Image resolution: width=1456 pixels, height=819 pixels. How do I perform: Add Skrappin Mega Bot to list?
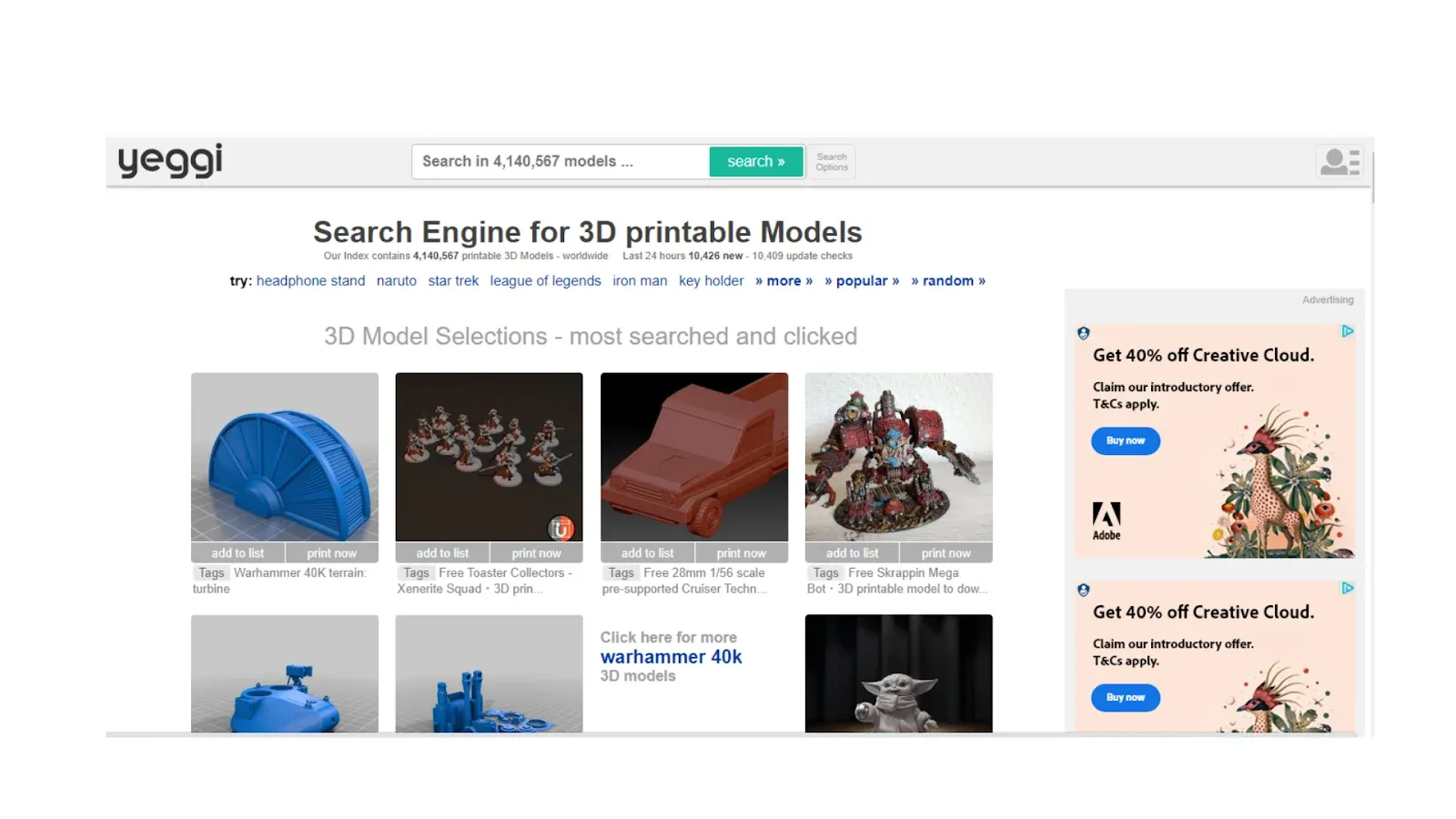[852, 552]
